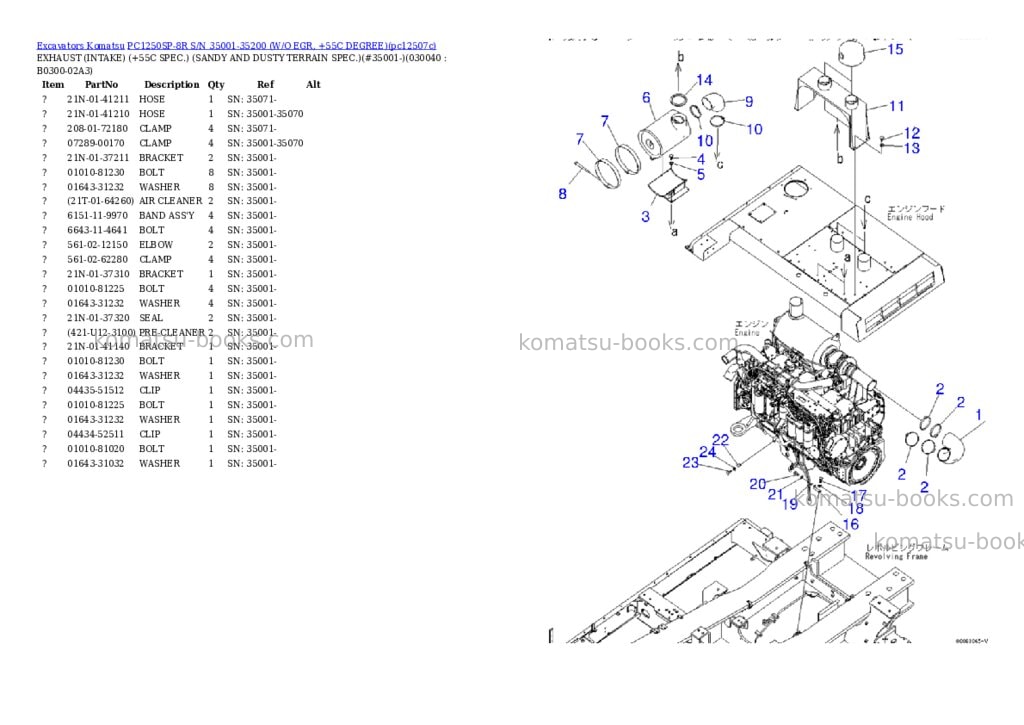Click callout number 6 in the diagram

646,98
